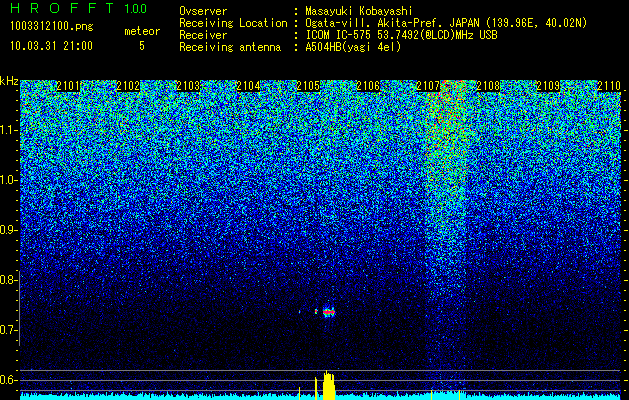
Task: Click the 1.0 kHz axis label
Action: (8, 181)
